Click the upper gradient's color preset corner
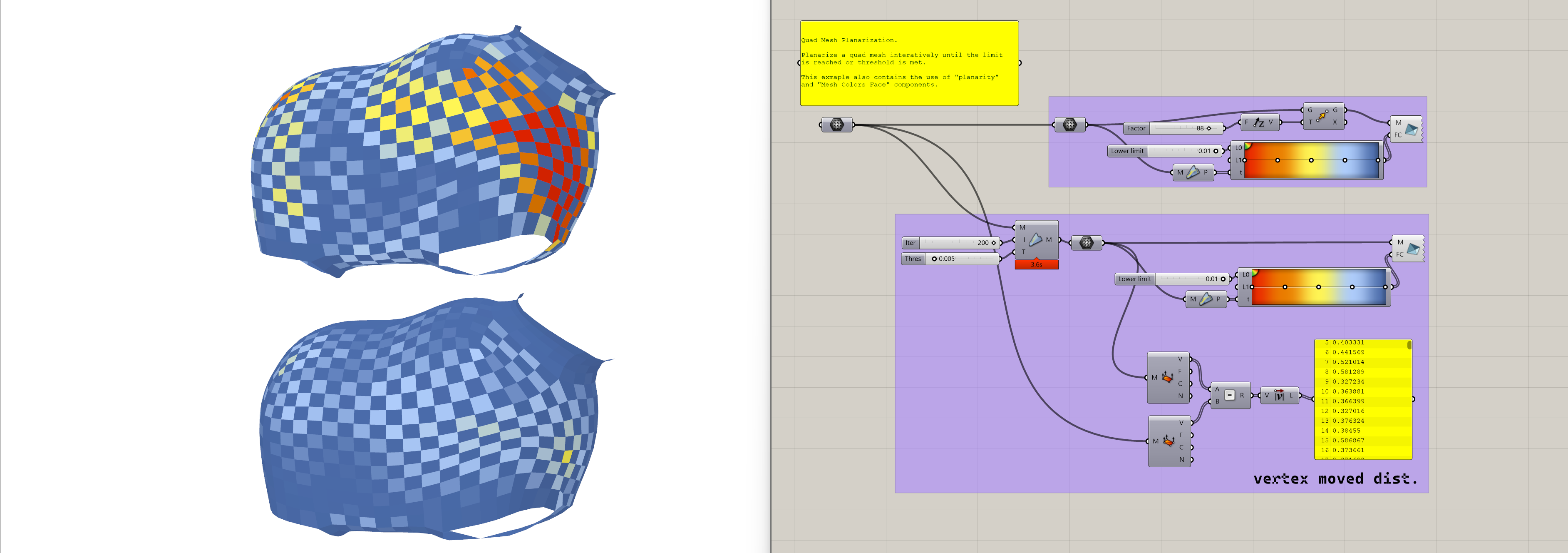This screenshot has width=1568, height=553. pyautogui.click(x=1248, y=145)
